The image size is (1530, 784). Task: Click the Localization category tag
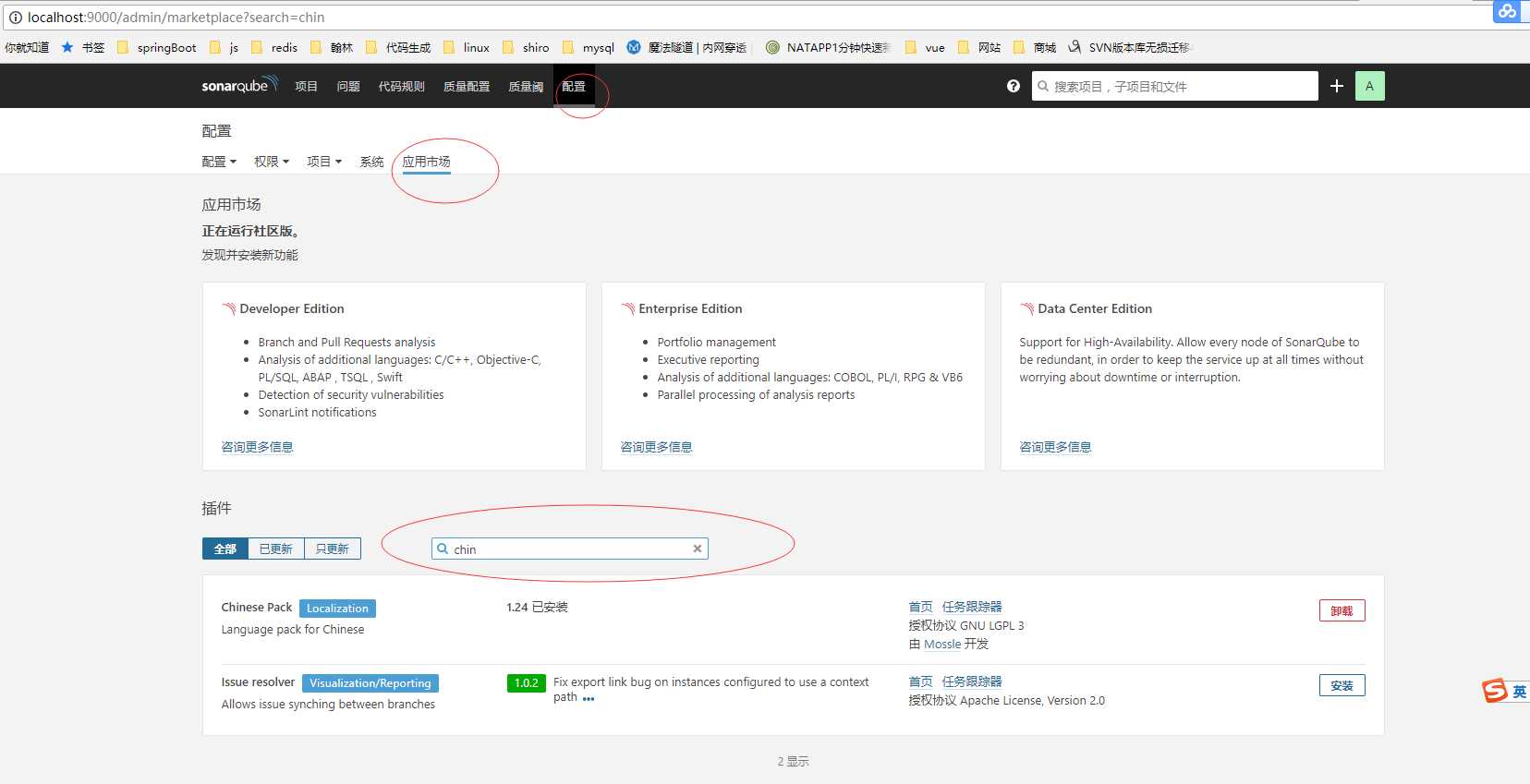tap(337, 609)
